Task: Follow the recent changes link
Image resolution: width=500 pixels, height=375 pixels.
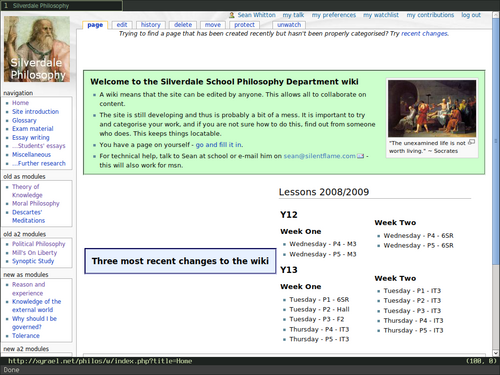Action: [x=424, y=34]
